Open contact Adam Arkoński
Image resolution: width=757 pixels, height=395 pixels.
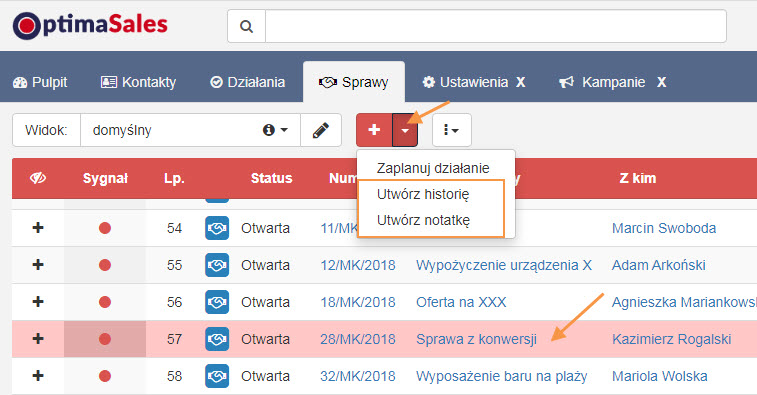pyautogui.click(x=659, y=265)
